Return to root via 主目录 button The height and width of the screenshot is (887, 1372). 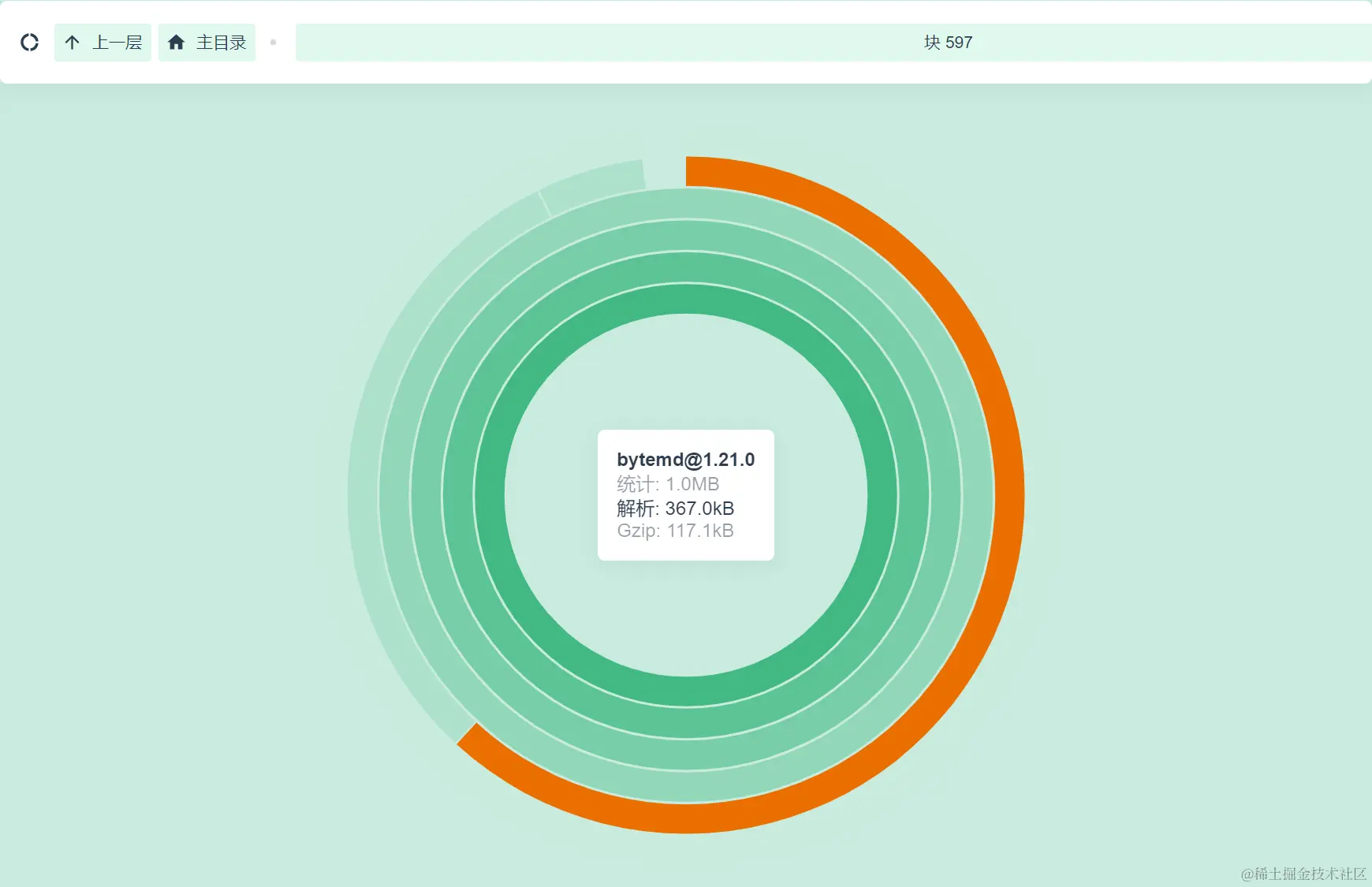tap(207, 43)
